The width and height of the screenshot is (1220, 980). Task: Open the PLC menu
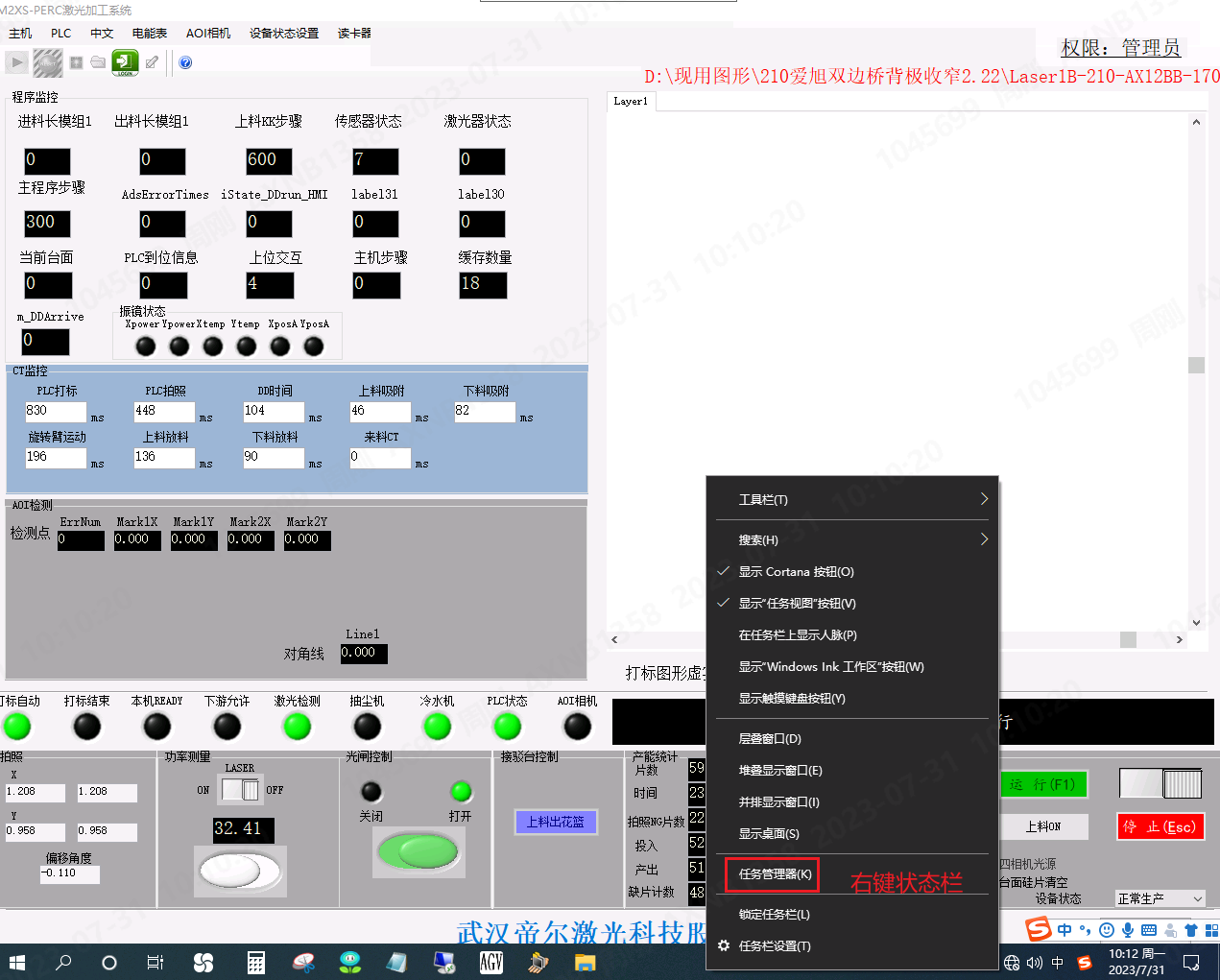(x=61, y=34)
